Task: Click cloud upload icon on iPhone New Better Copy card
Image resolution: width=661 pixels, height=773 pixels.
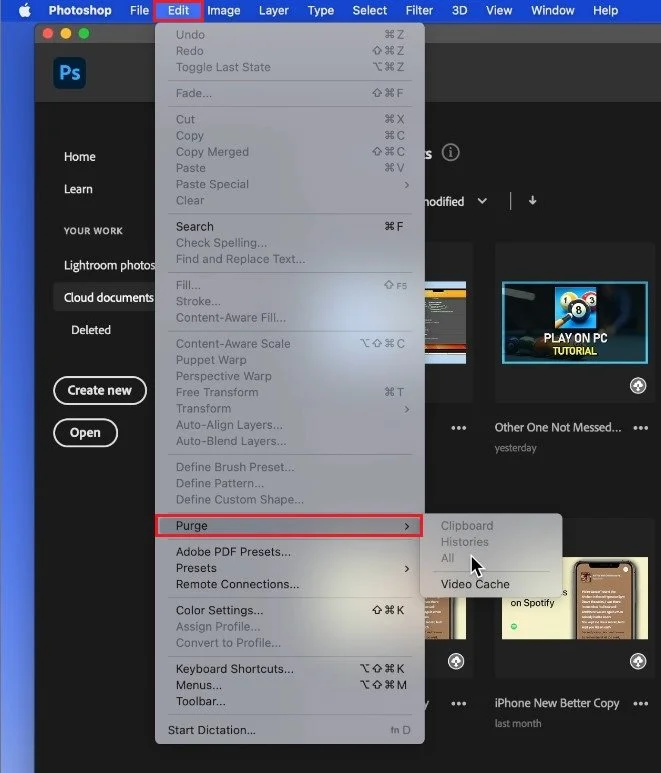Action: tap(638, 661)
